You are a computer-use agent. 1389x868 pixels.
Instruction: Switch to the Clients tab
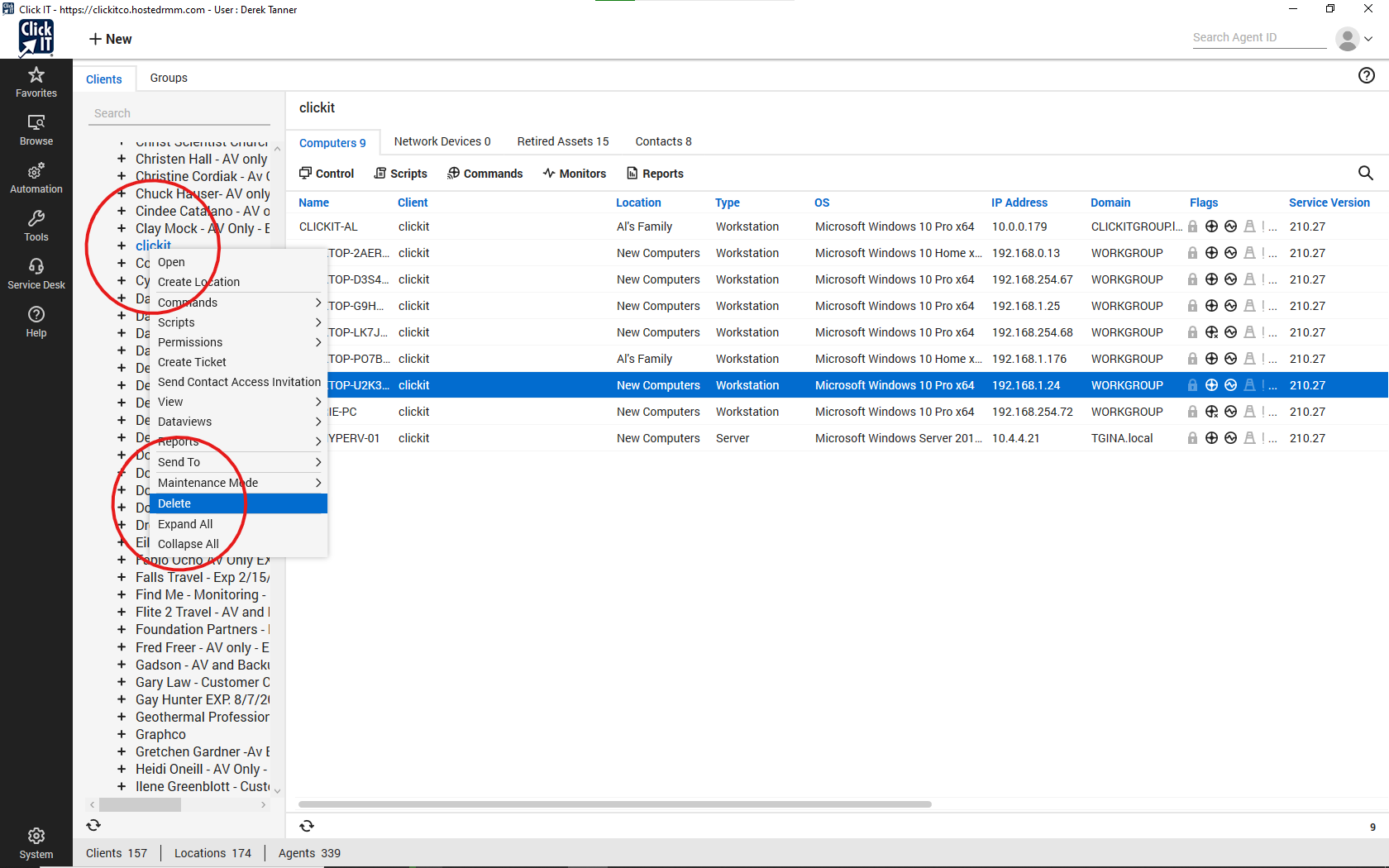coord(104,79)
